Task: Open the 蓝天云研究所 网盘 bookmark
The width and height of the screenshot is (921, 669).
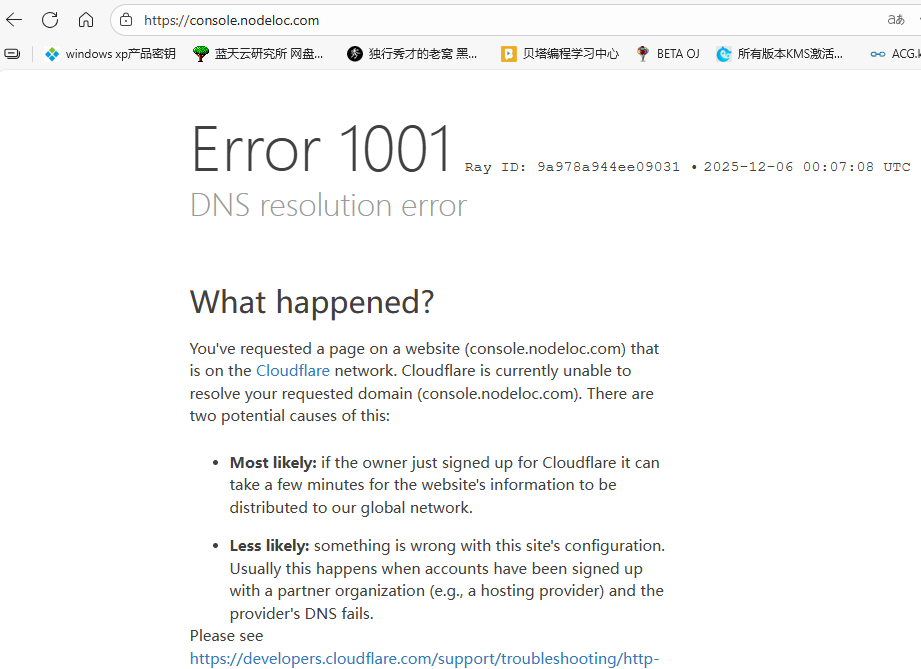Action: pos(258,54)
